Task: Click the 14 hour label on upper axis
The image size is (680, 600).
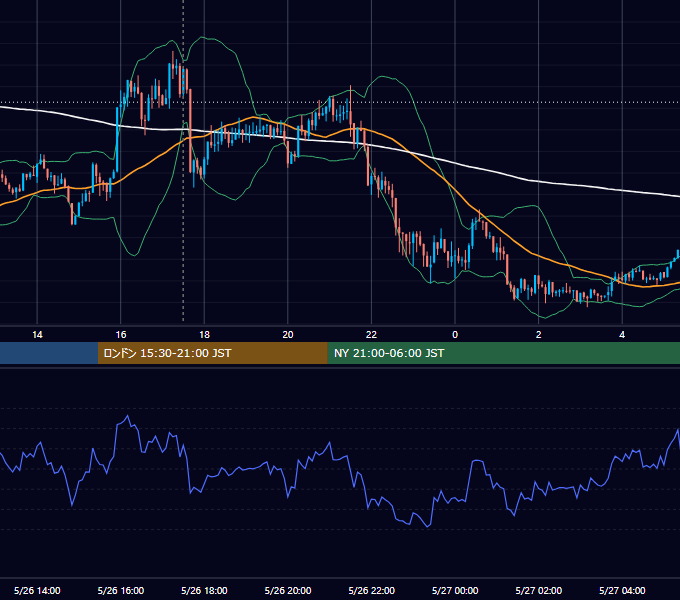Action: pyautogui.click(x=37, y=335)
